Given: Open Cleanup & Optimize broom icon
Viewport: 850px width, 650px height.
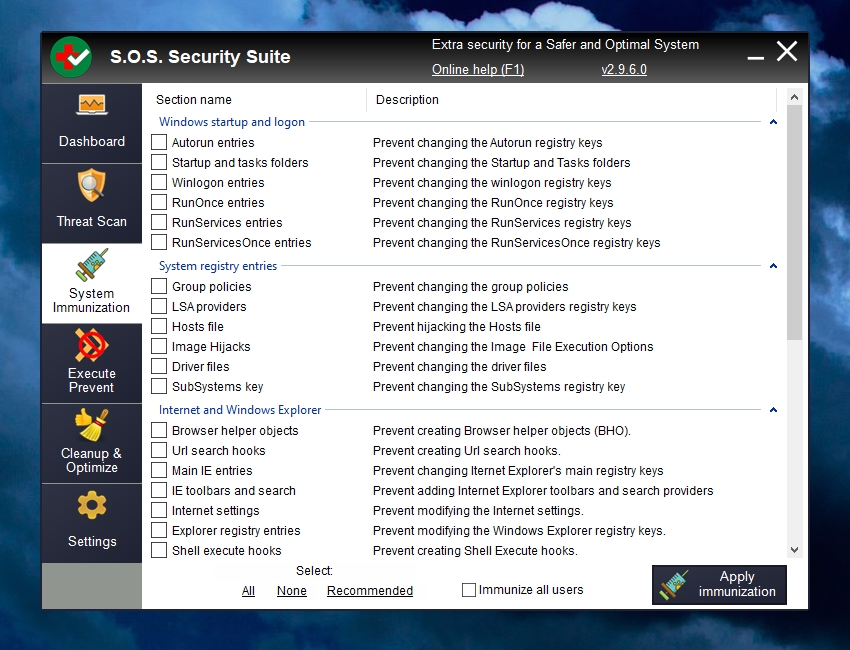Looking at the screenshot, I should (x=92, y=425).
